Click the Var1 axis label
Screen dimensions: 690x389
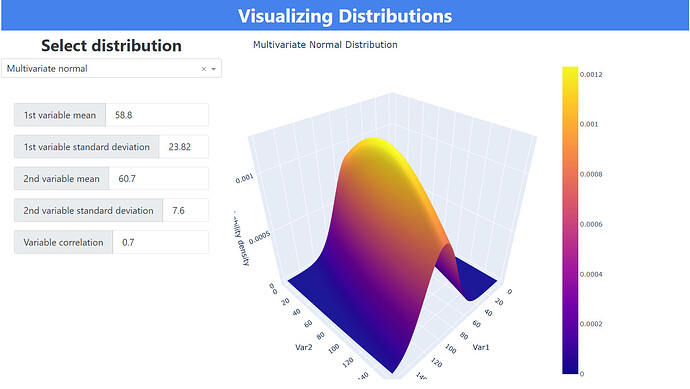tap(481, 347)
